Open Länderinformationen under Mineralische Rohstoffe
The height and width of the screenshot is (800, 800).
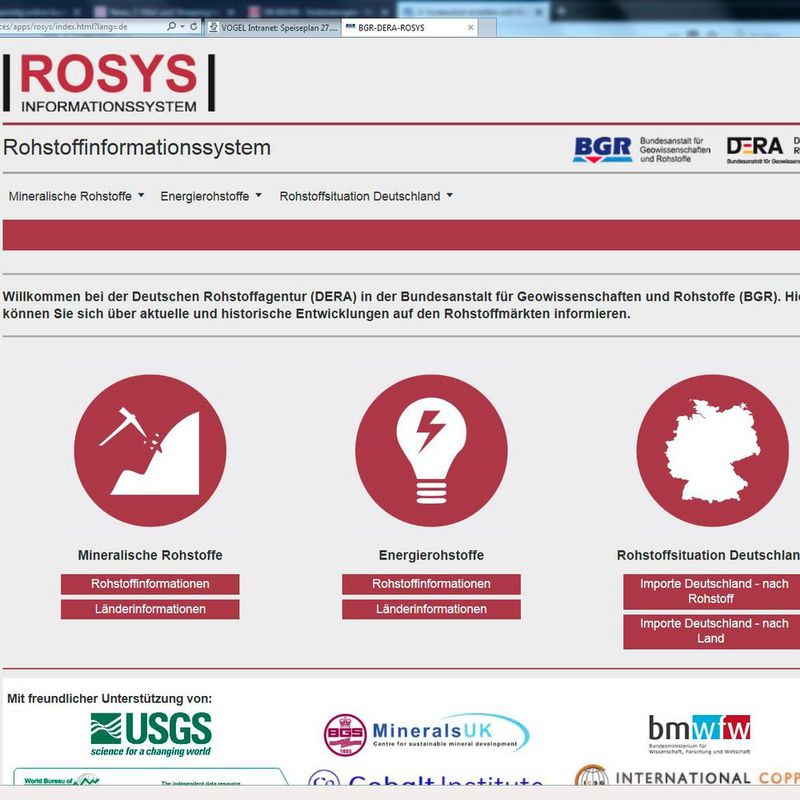pos(150,609)
